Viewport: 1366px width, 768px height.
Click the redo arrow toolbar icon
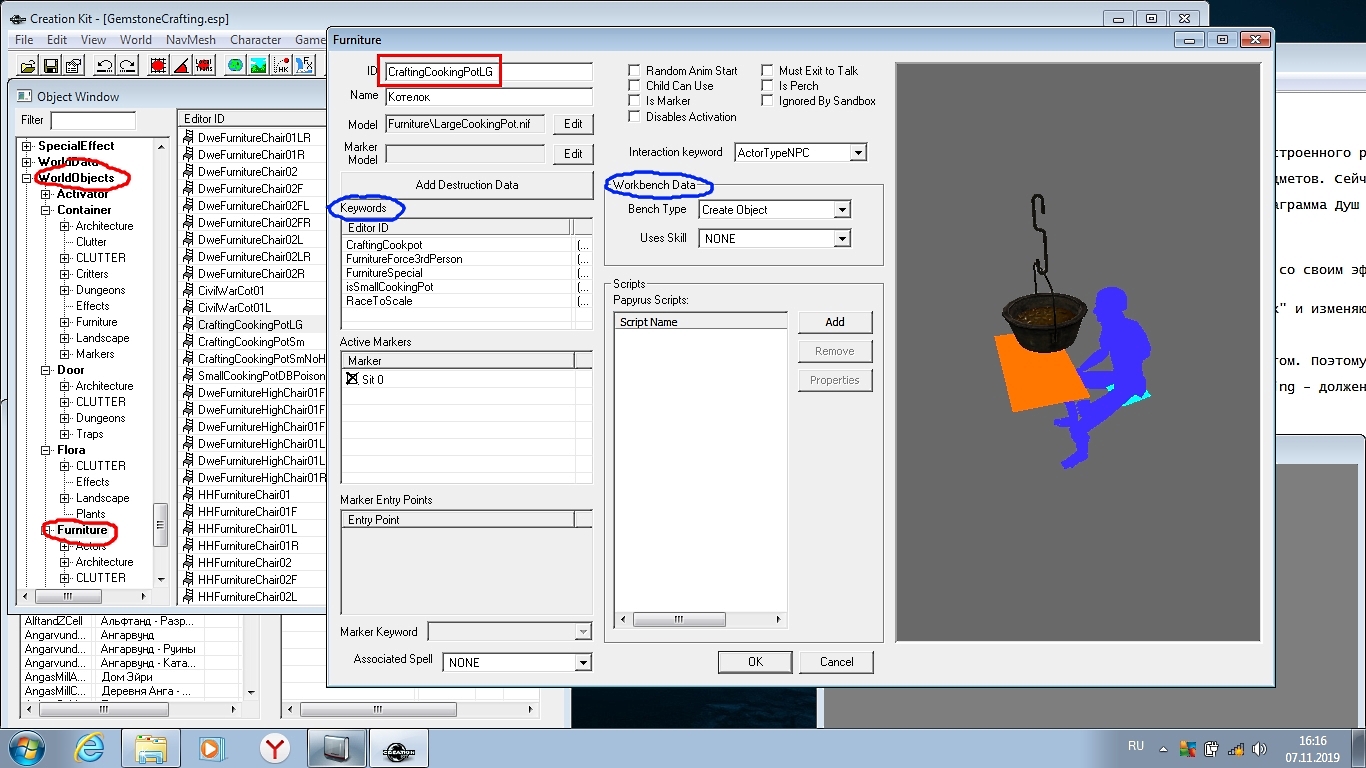point(127,66)
